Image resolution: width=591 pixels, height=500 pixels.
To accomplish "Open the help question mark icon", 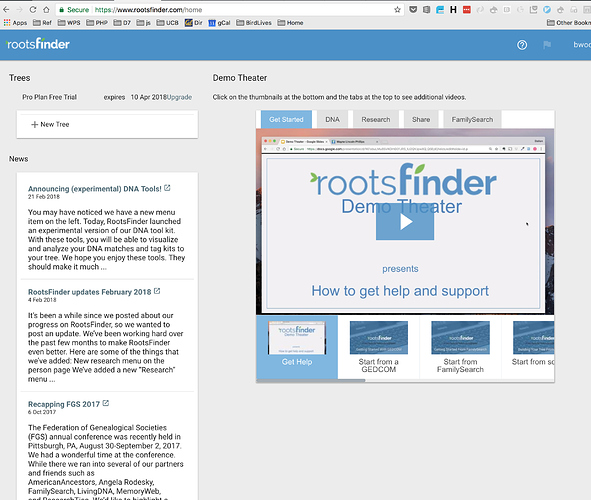I will pos(522,45).
